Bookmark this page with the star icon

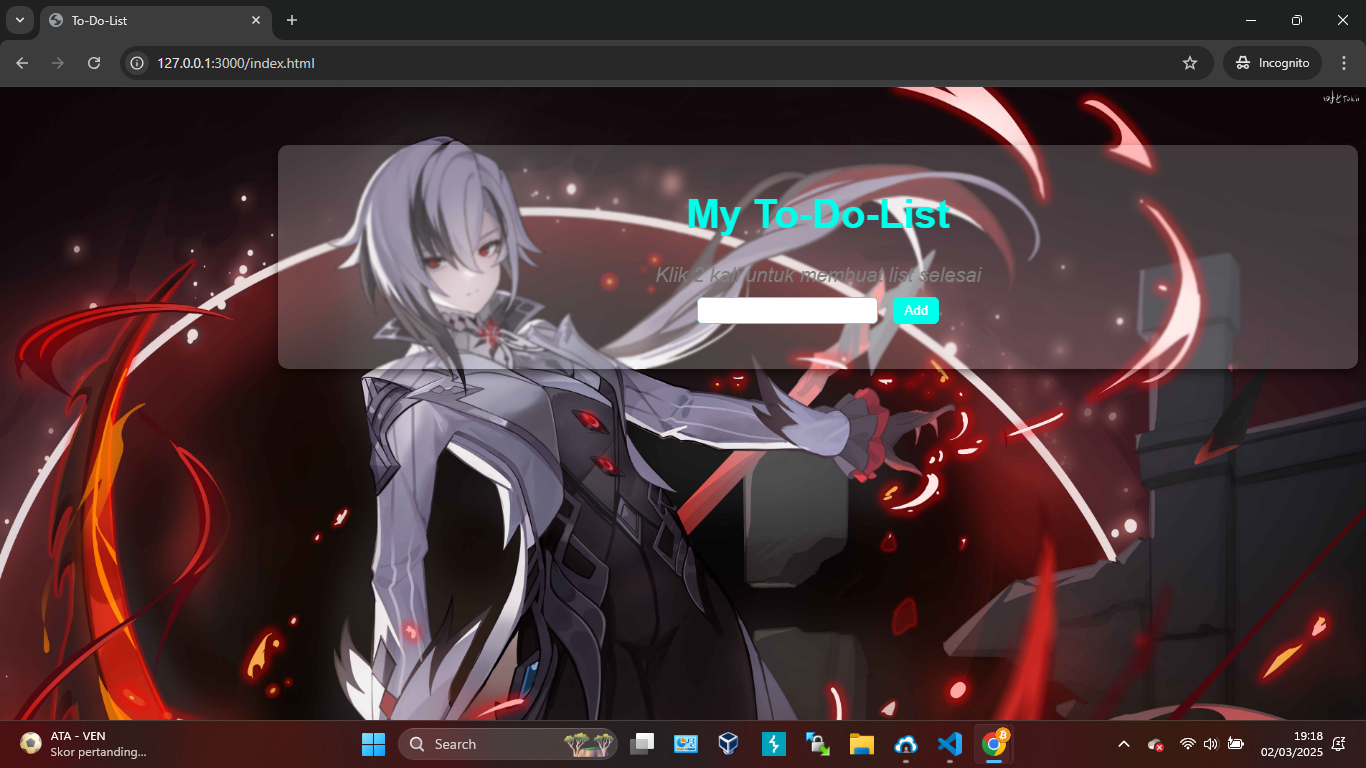click(x=1190, y=63)
